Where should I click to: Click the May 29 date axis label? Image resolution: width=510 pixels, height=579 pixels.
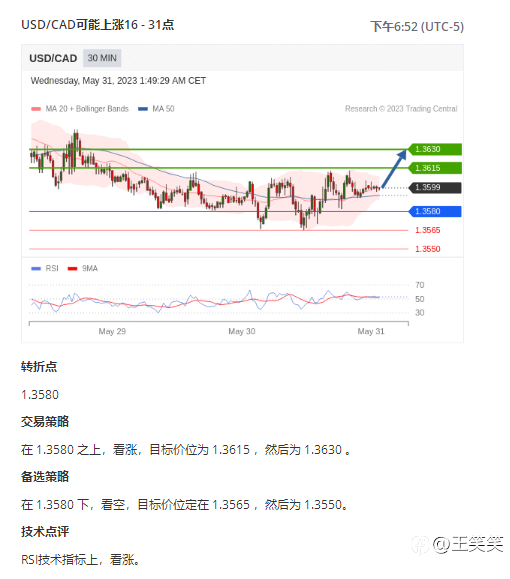[x=112, y=331]
